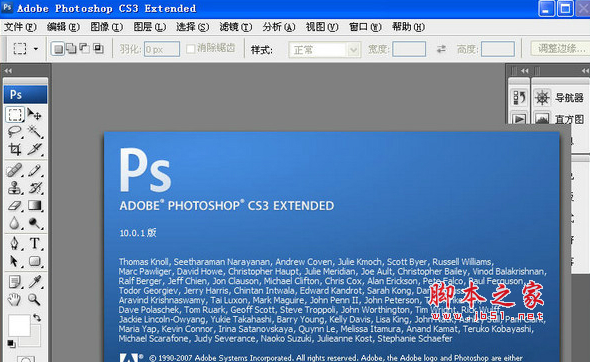Select the History Brush tool
The width and height of the screenshot is (590, 362).
click(x=35, y=187)
